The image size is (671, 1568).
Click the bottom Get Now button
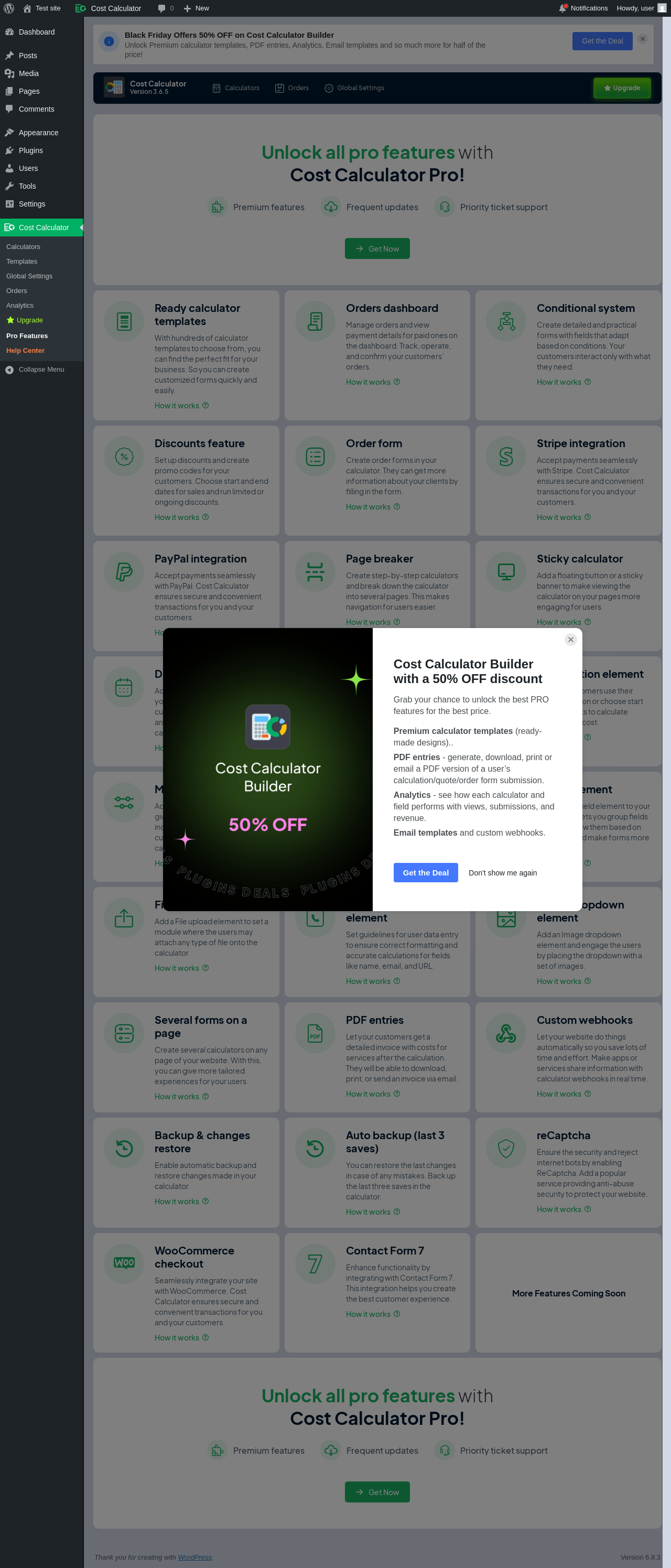tap(377, 1492)
